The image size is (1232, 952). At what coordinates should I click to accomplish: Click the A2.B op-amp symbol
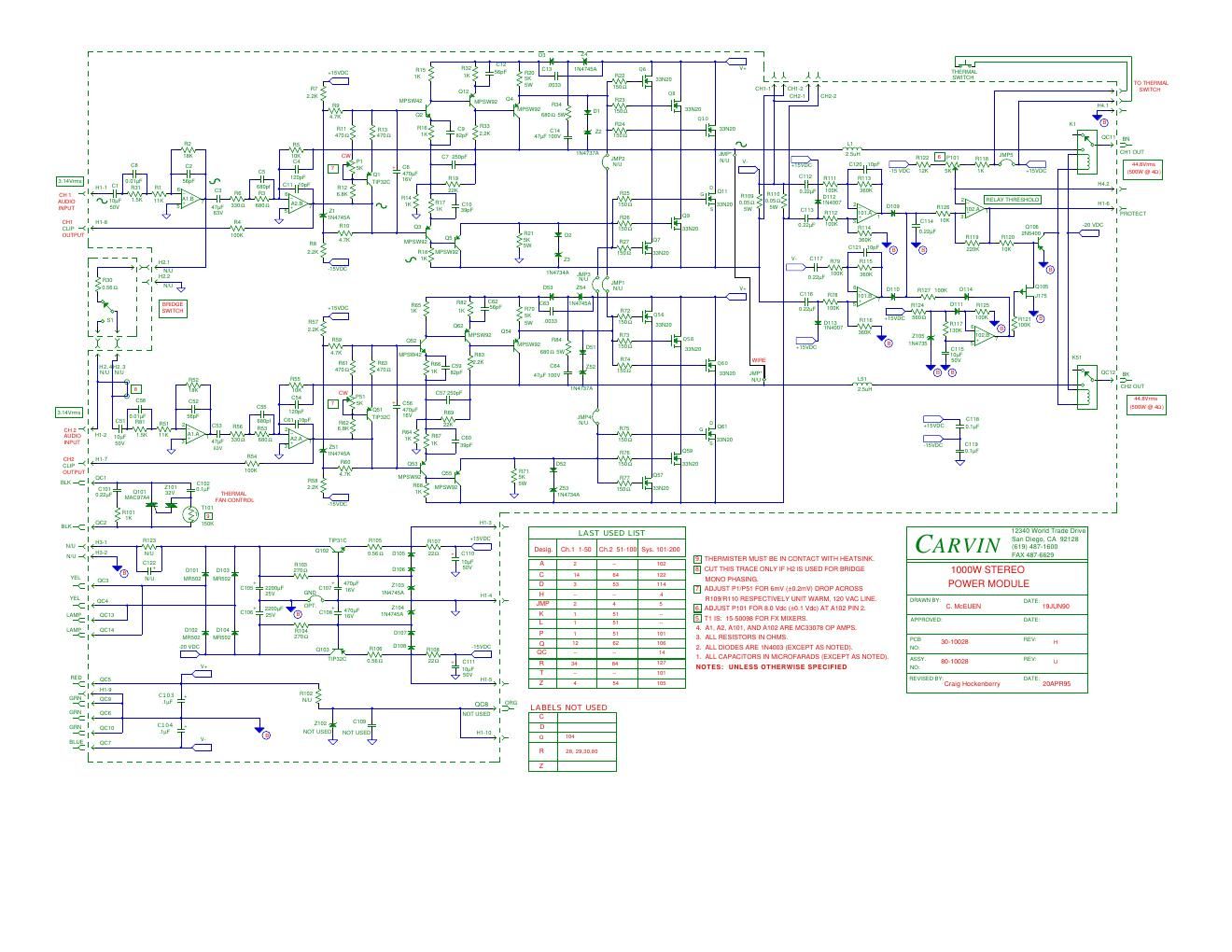tap(297, 203)
